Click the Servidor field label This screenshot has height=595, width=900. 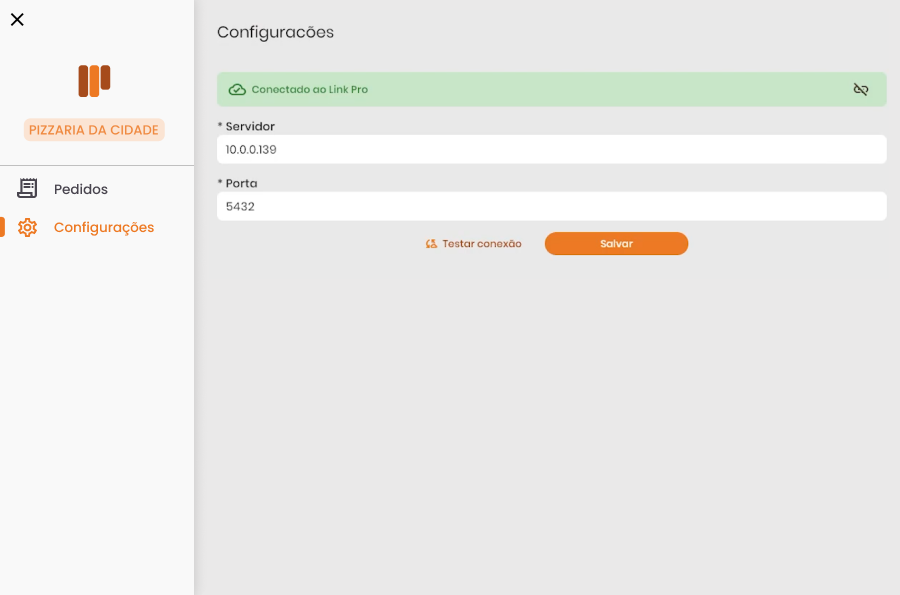(x=249, y=126)
